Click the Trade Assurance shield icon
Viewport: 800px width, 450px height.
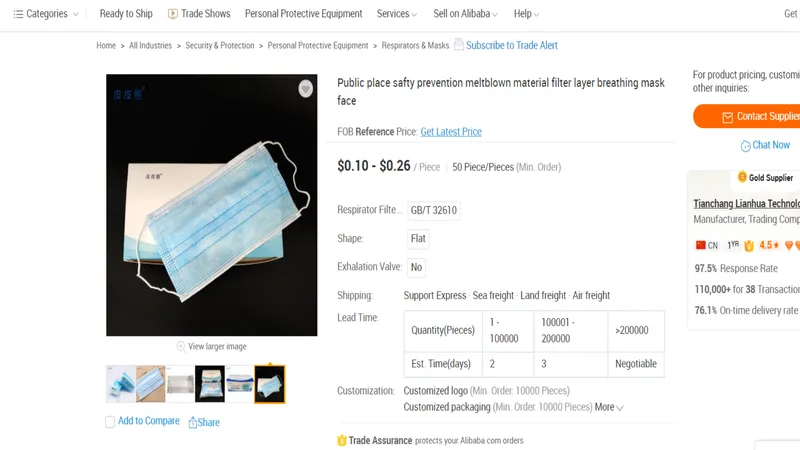pyautogui.click(x=342, y=440)
